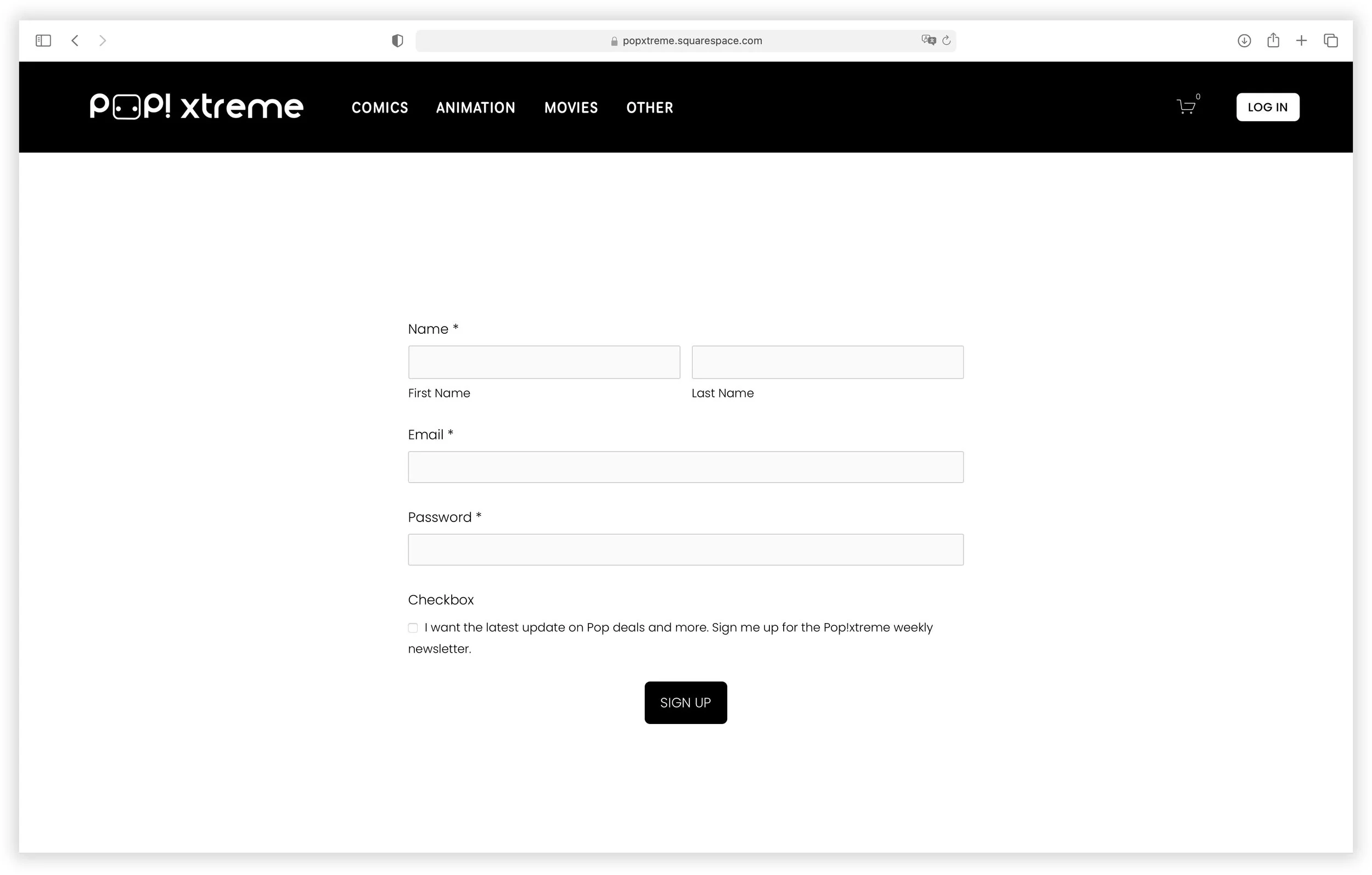Click the padlock icon in address bar
This screenshot has height=875, width=1372.
614,41
